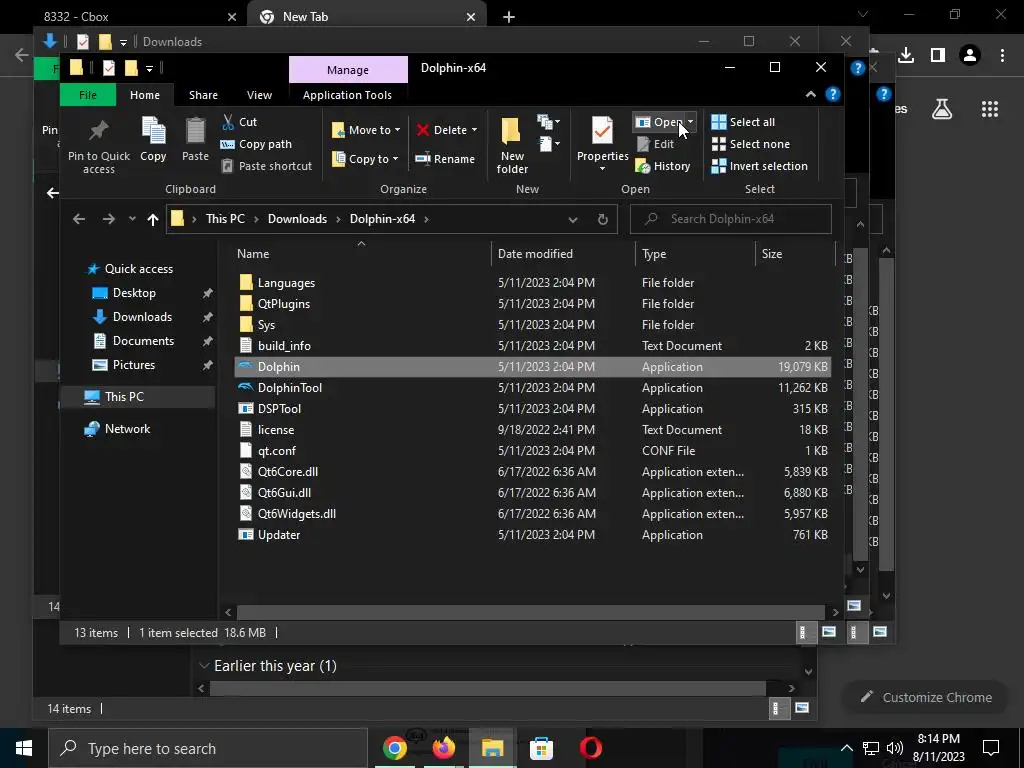This screenshot has width=1024, height=768.
Task: Click the Manage contextual tab
Action: pos(348,69)
